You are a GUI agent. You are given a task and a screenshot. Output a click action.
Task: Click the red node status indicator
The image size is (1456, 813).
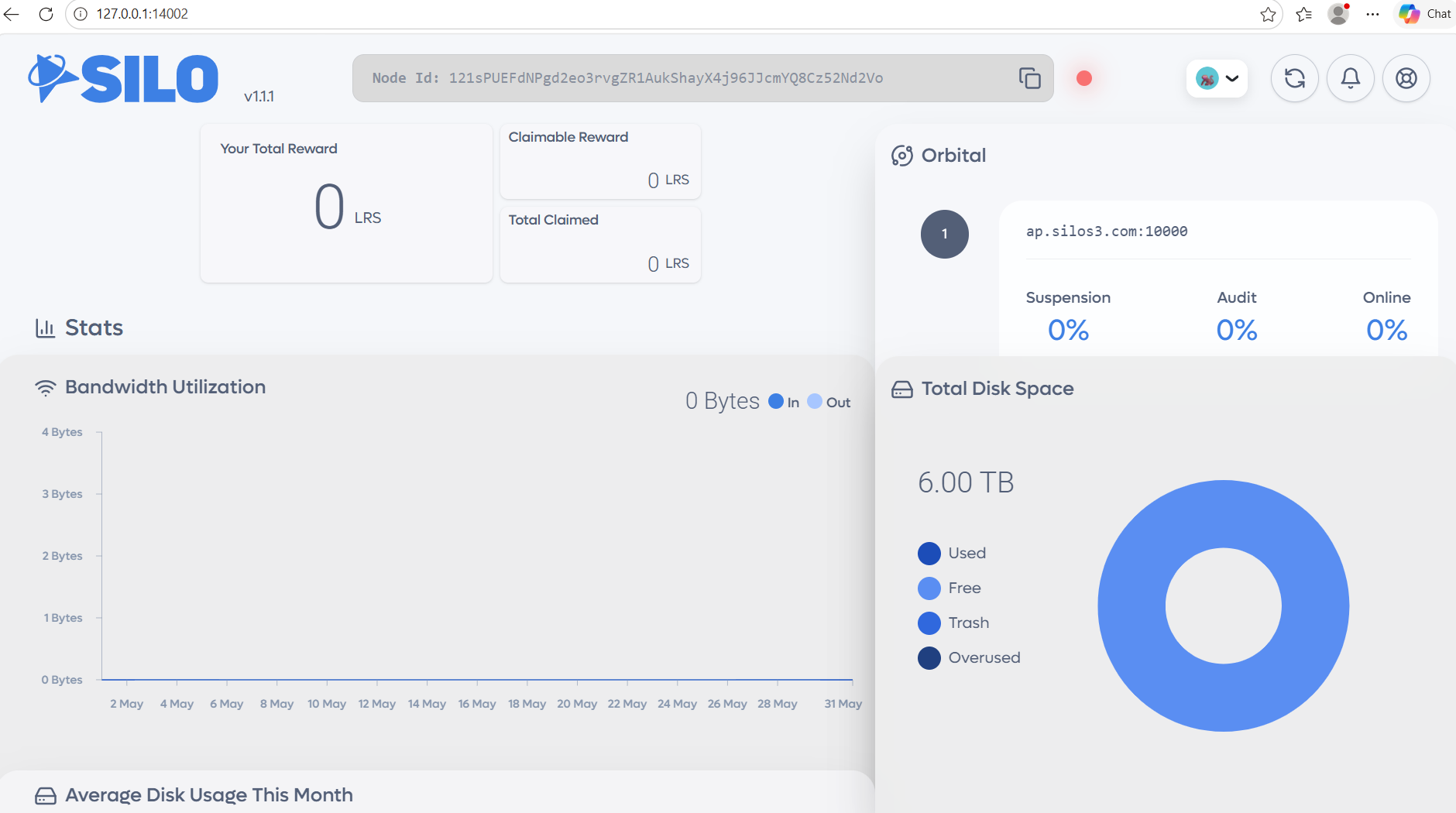[x=1084, y=78]
